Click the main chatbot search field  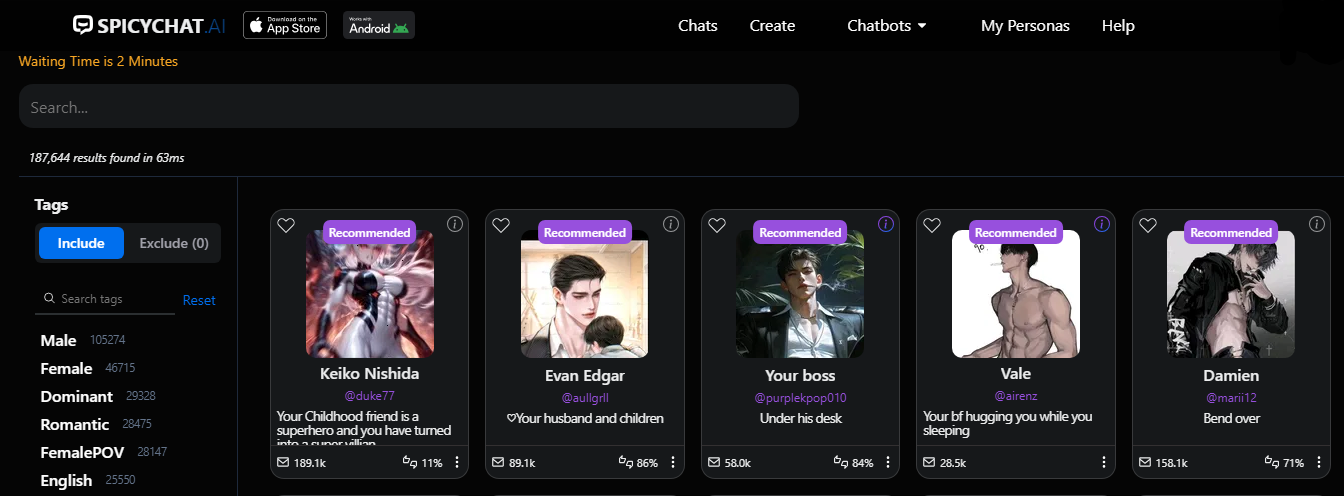pos(408,107)
